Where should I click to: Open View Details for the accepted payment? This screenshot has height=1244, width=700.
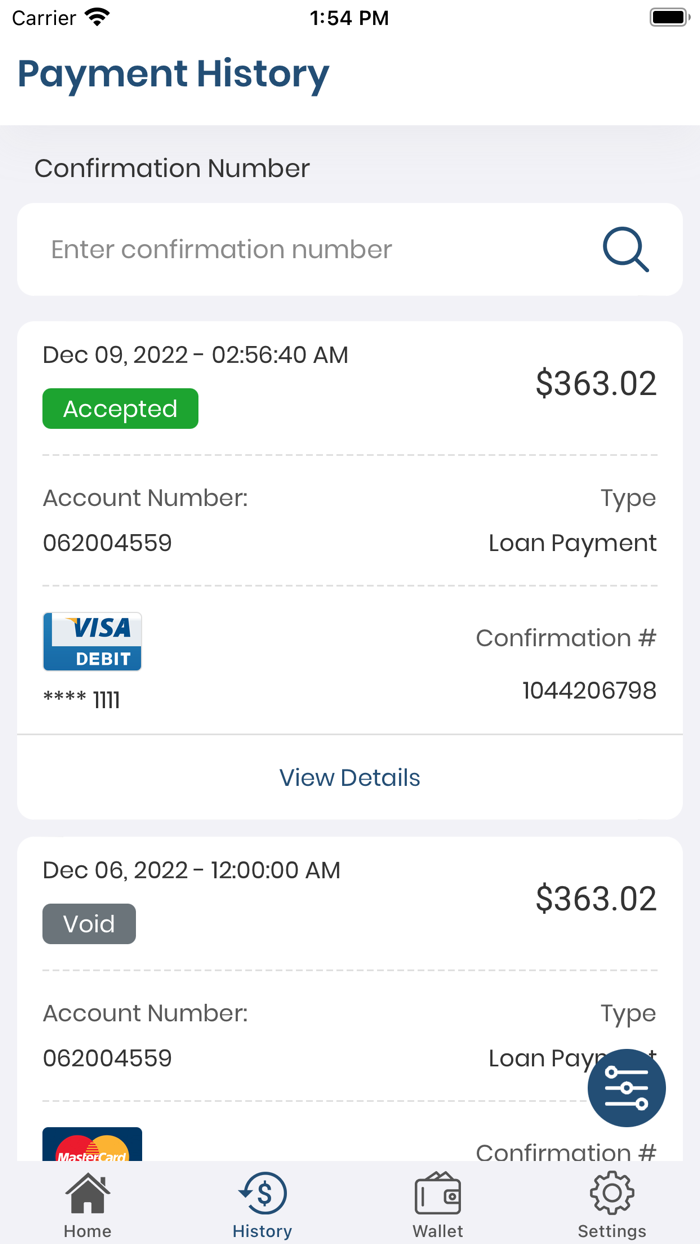[349, 777]
